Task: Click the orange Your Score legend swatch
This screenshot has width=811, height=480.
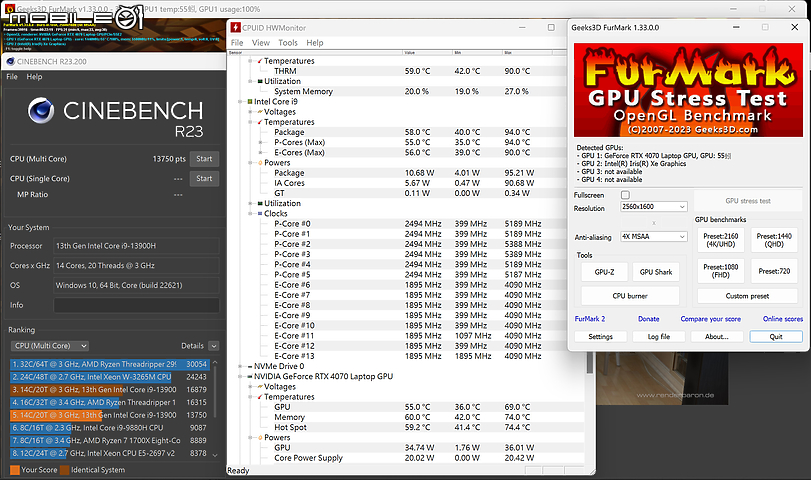Action: click(x=15, y=470)
